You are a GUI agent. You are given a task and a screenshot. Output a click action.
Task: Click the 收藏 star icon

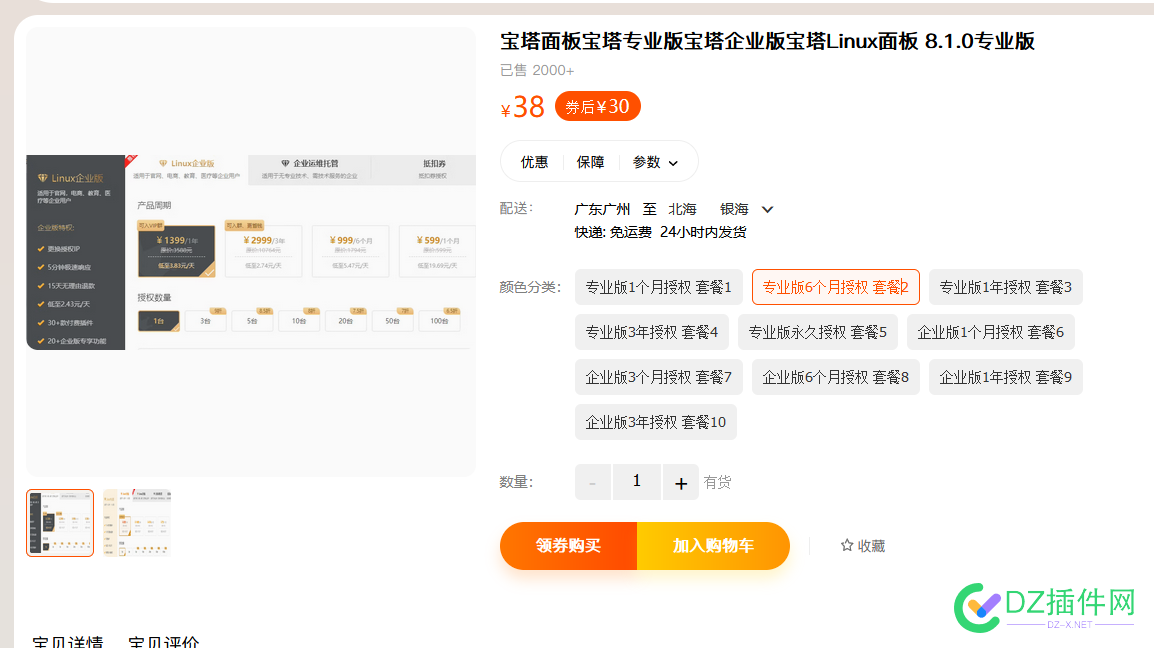pyautogui.click(x=847, y=545)
